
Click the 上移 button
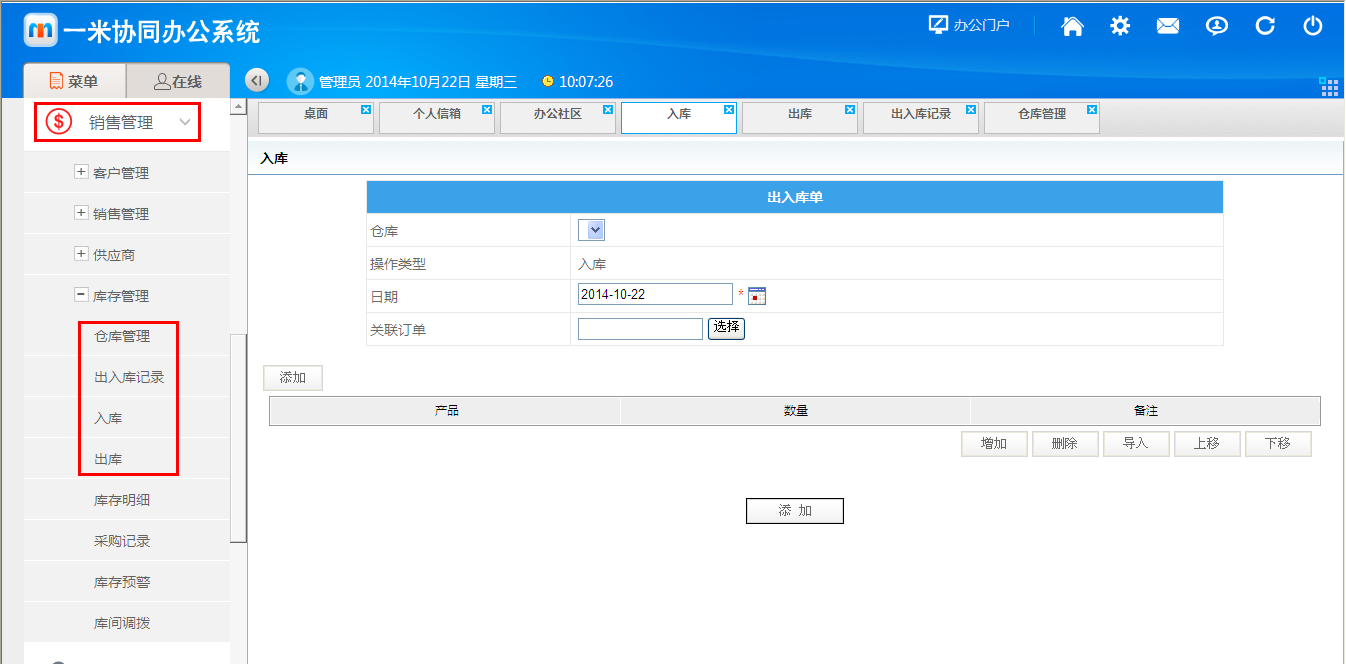click(x=1207, y=444)
